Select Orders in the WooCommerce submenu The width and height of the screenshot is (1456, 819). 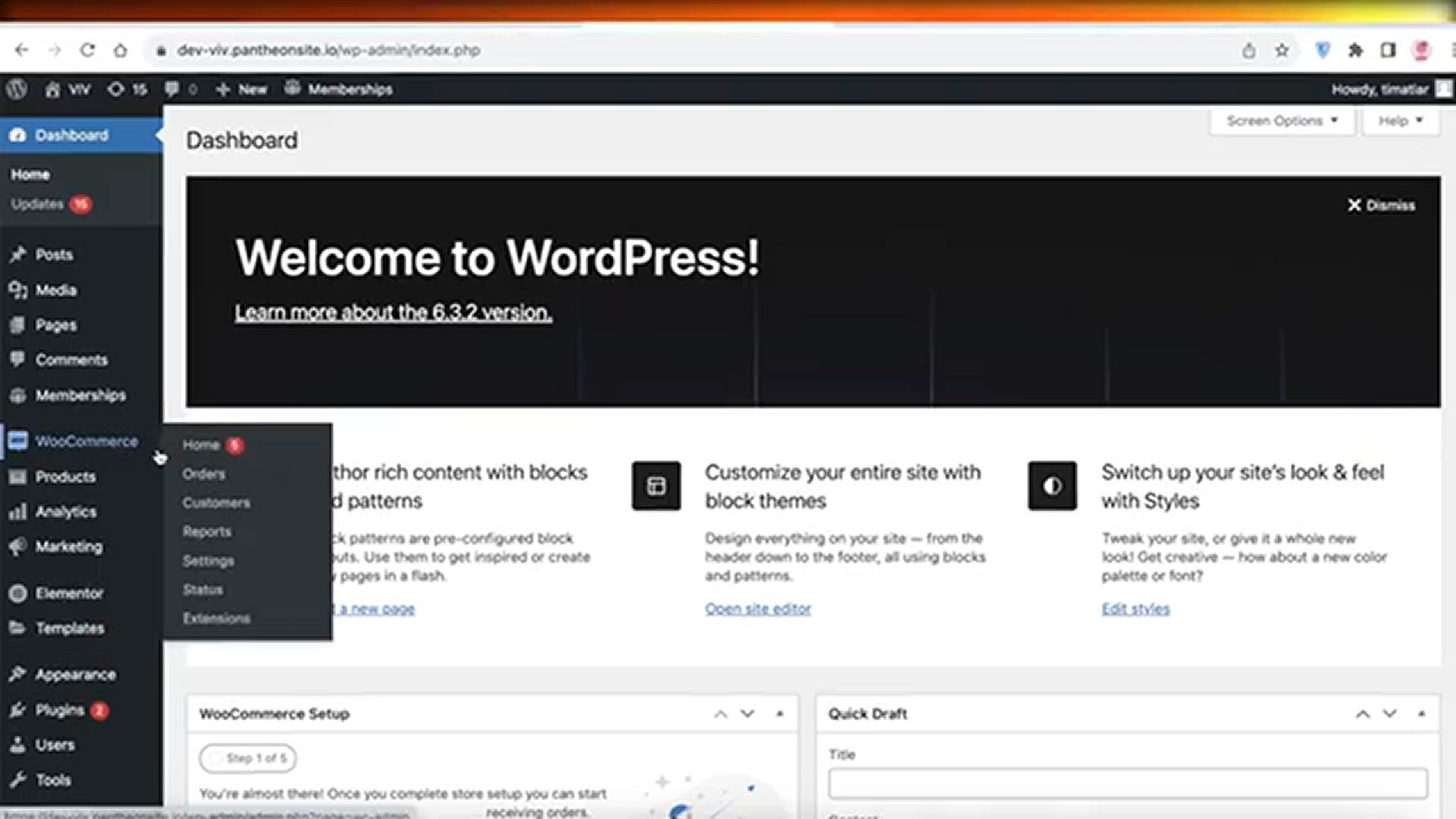[x=204, y=474]
